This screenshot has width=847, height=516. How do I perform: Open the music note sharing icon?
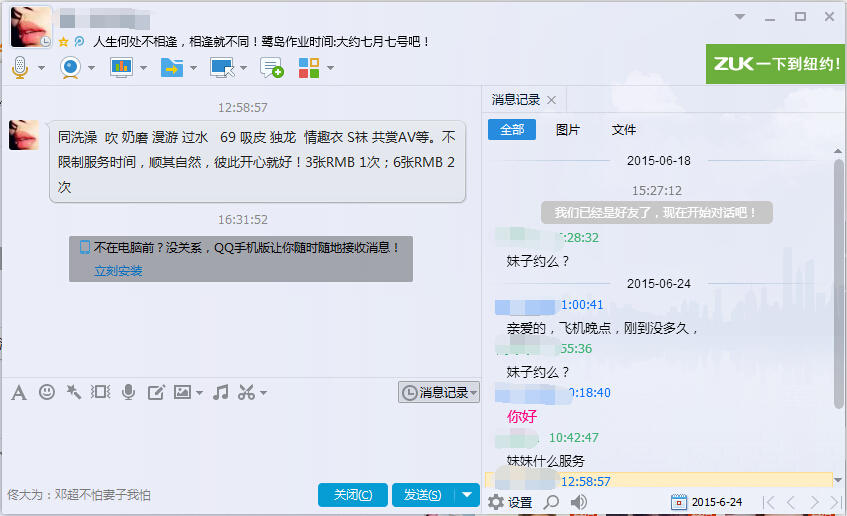point(220,393)
